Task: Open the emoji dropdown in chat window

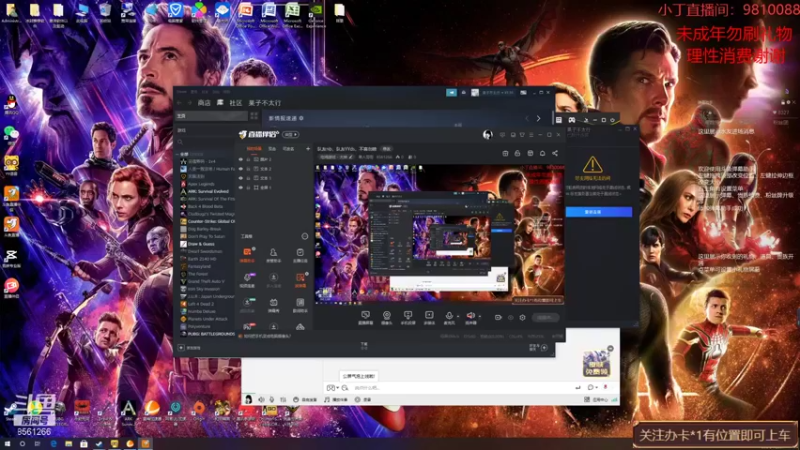Action: pyautogui.click(x=332, y=388)
